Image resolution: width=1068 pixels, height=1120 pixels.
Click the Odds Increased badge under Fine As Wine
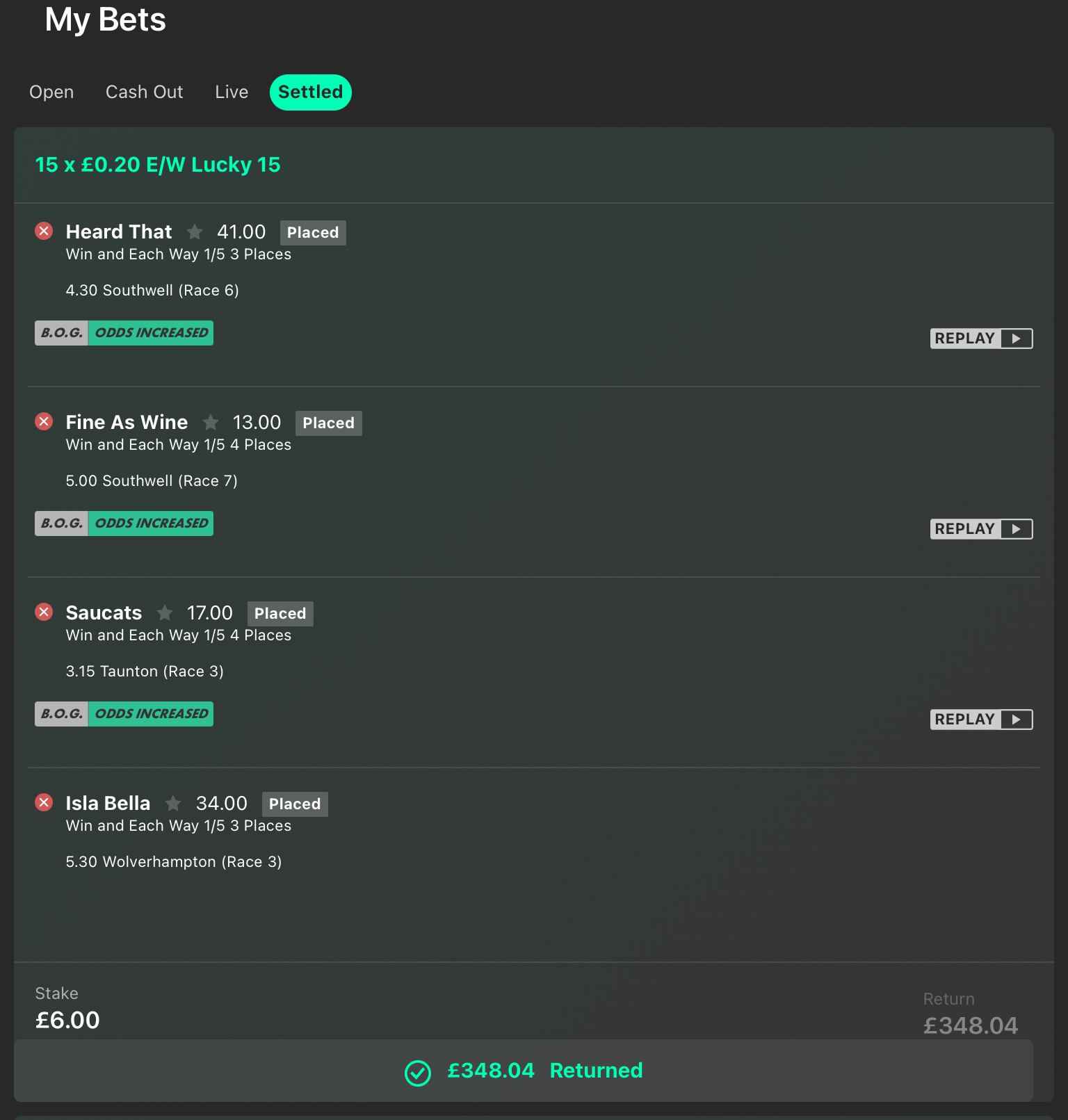coord(151,524)
